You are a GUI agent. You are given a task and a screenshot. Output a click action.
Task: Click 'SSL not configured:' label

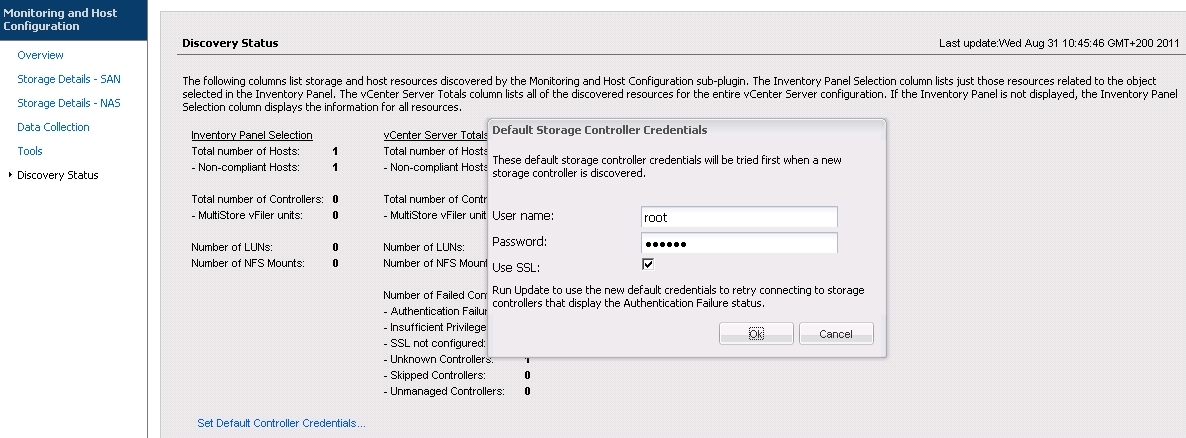tap(434, 343)
